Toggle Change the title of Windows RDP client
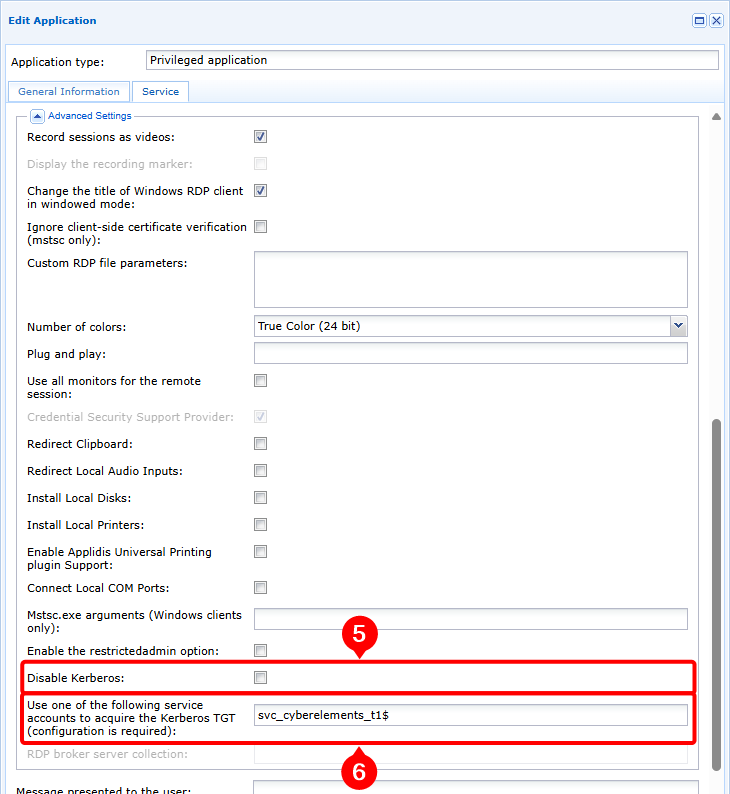This screenshot has width=730, height=794. [260, 191]
